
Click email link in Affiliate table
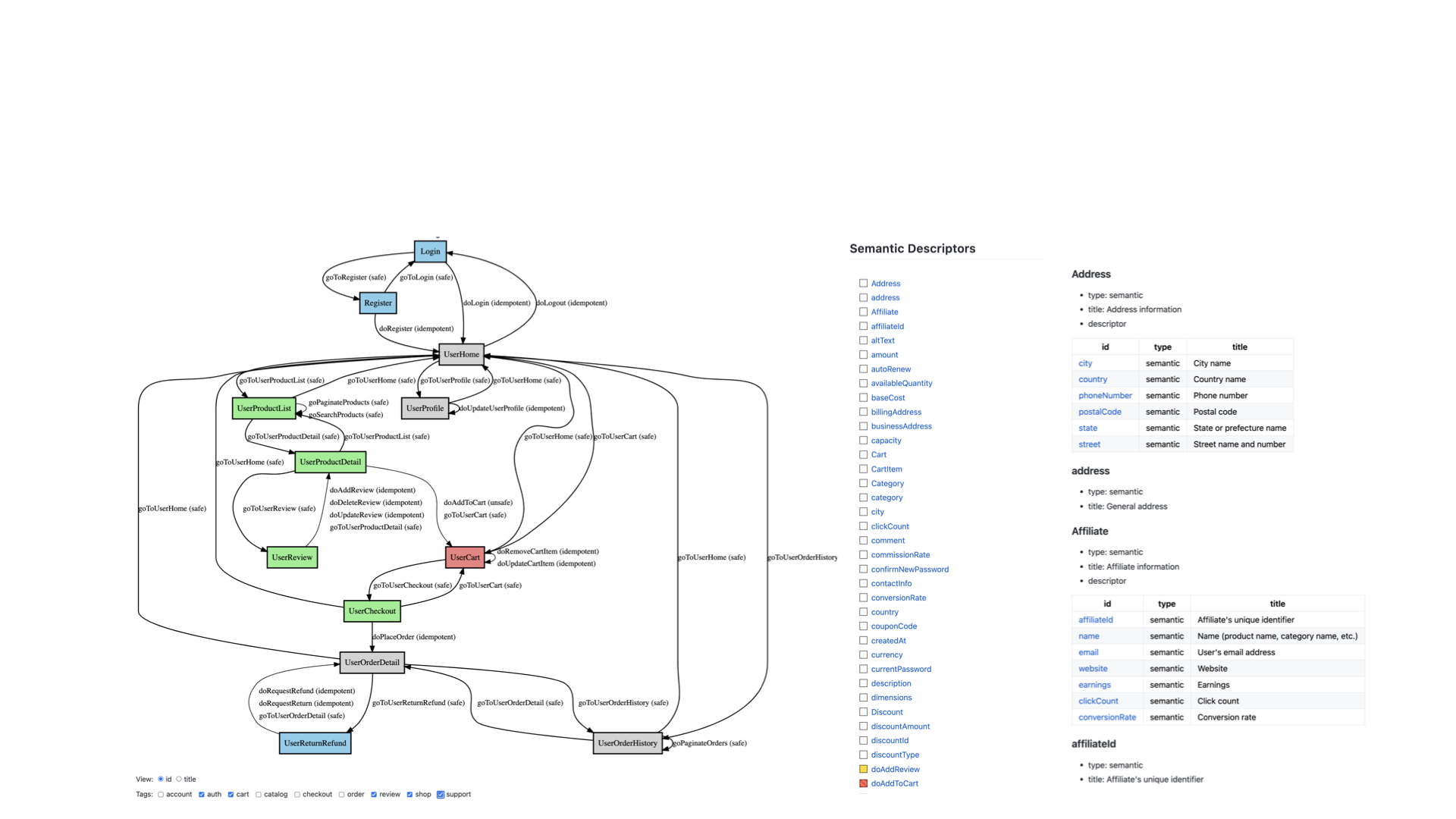(1088, 652)
